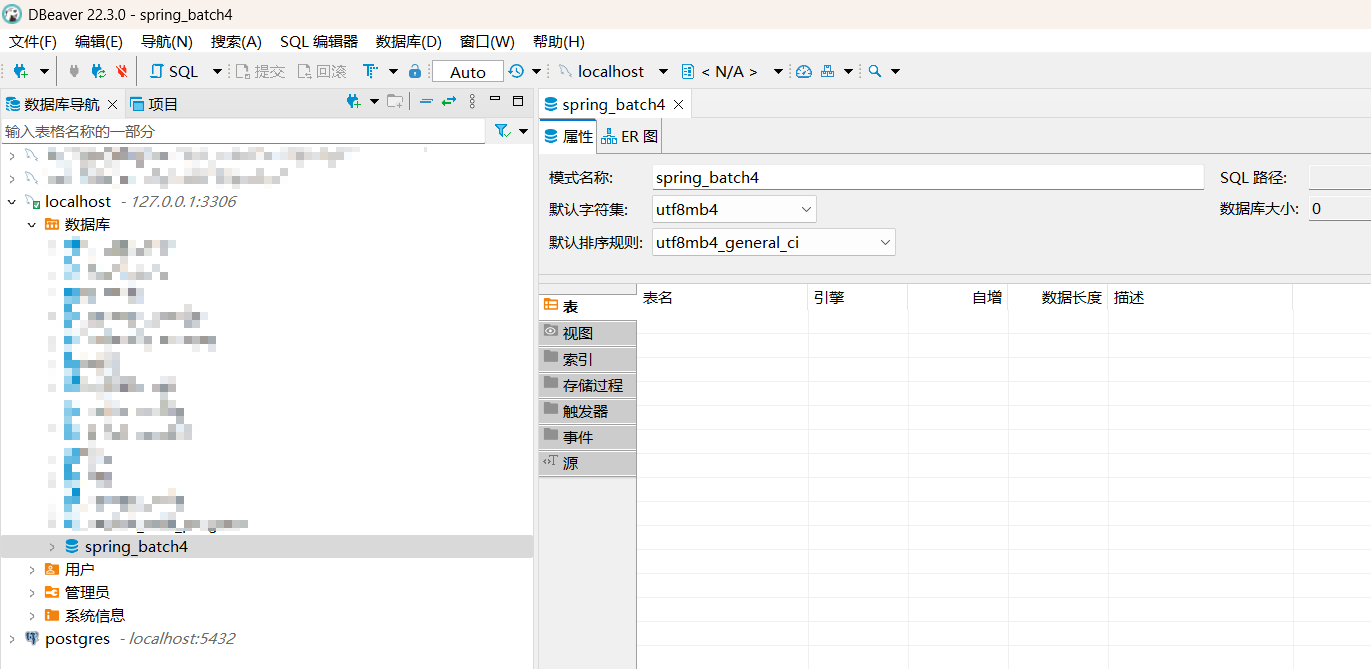
Task: Open the dropdown arrow beside the network icon
Action: tap(849, 72)
